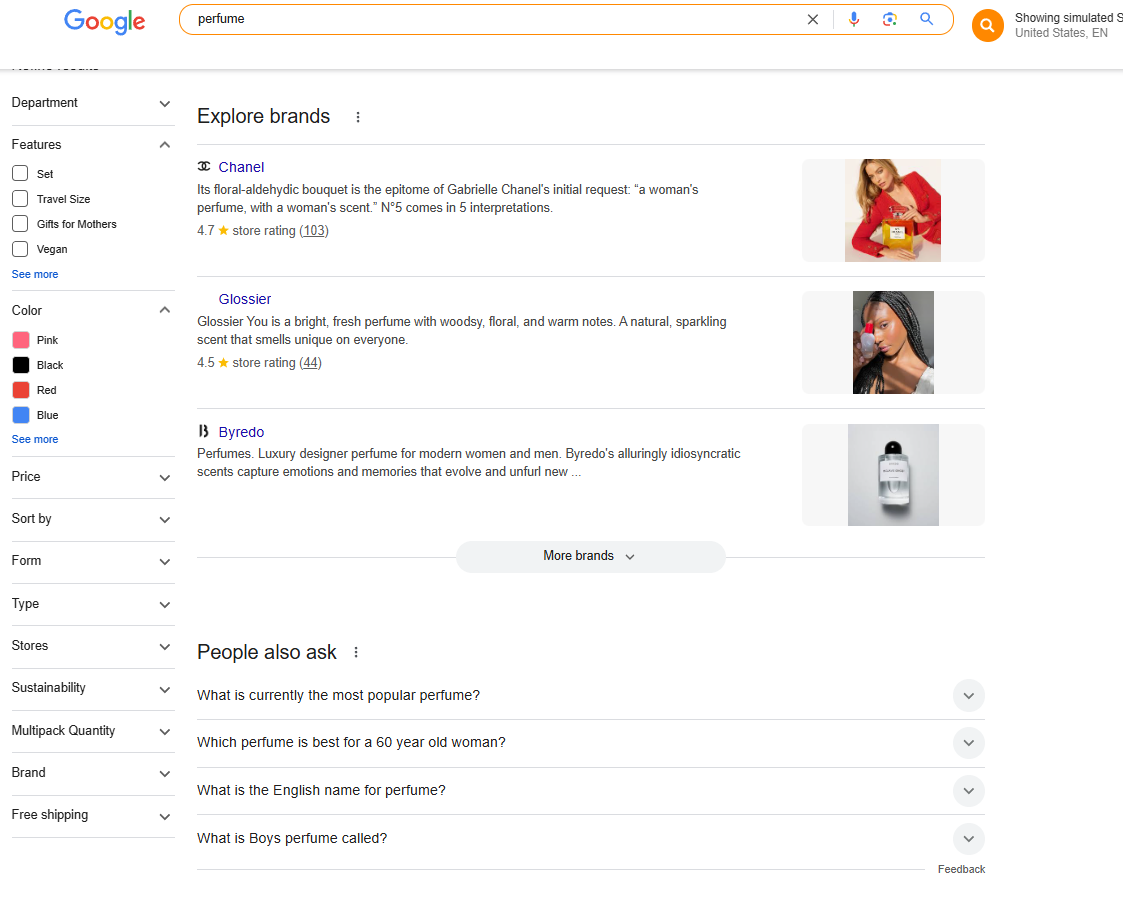Screen dimensions: 1123x914
Task: Click the Glossier model photo thumbnail
Action: pyautogui.click(x=893, y=342)
